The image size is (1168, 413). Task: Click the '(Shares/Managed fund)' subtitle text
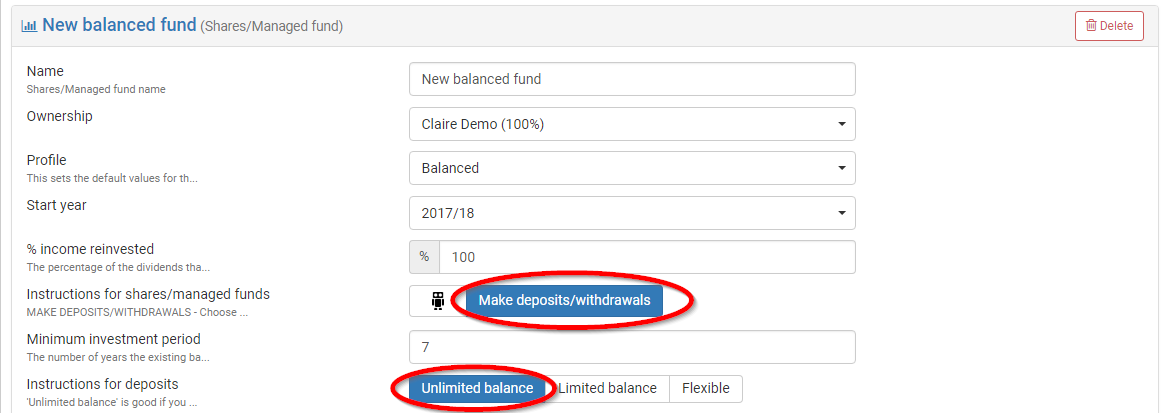coord(272,27)
